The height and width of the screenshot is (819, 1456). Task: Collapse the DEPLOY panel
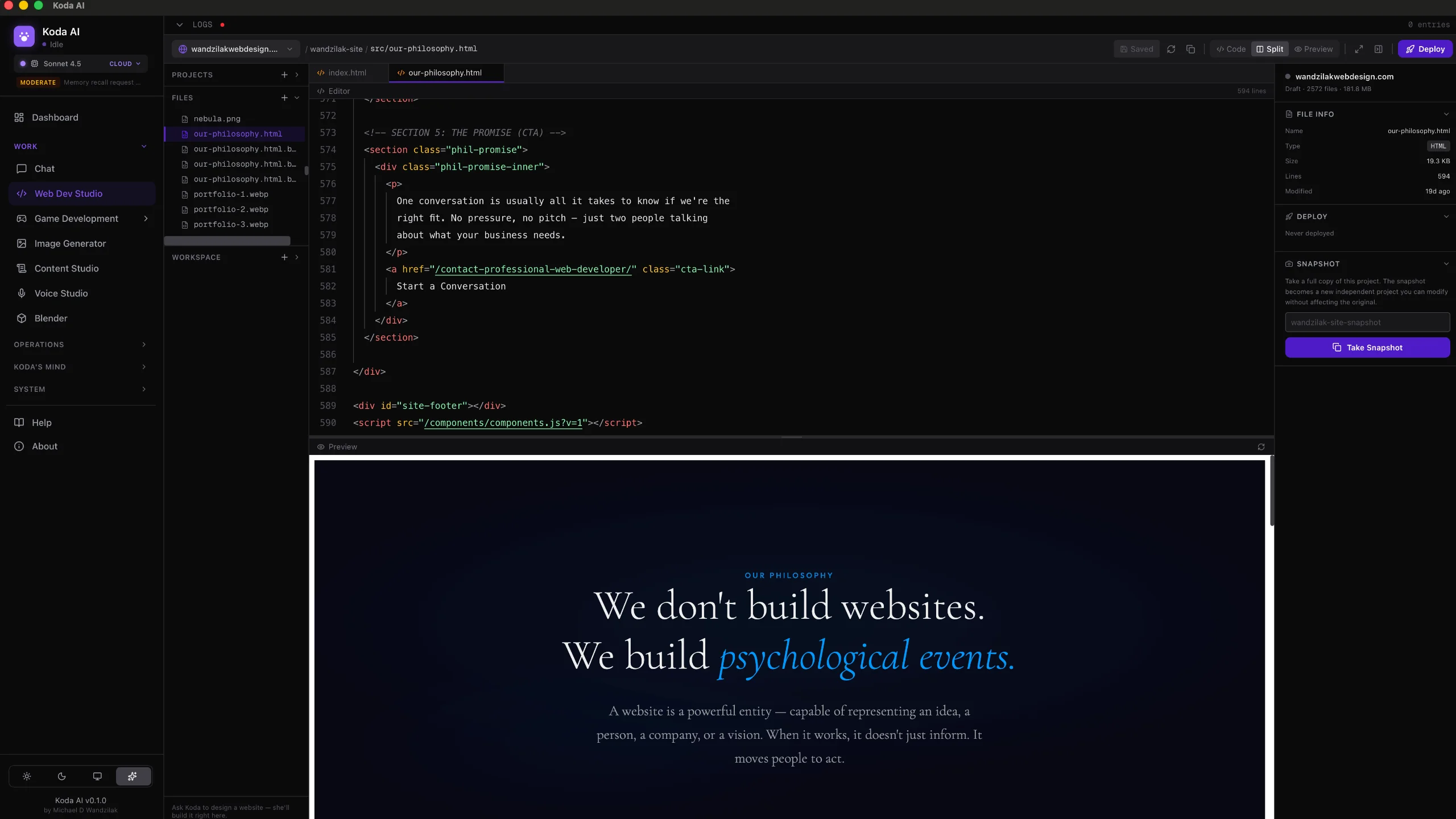pos(1446,216)
